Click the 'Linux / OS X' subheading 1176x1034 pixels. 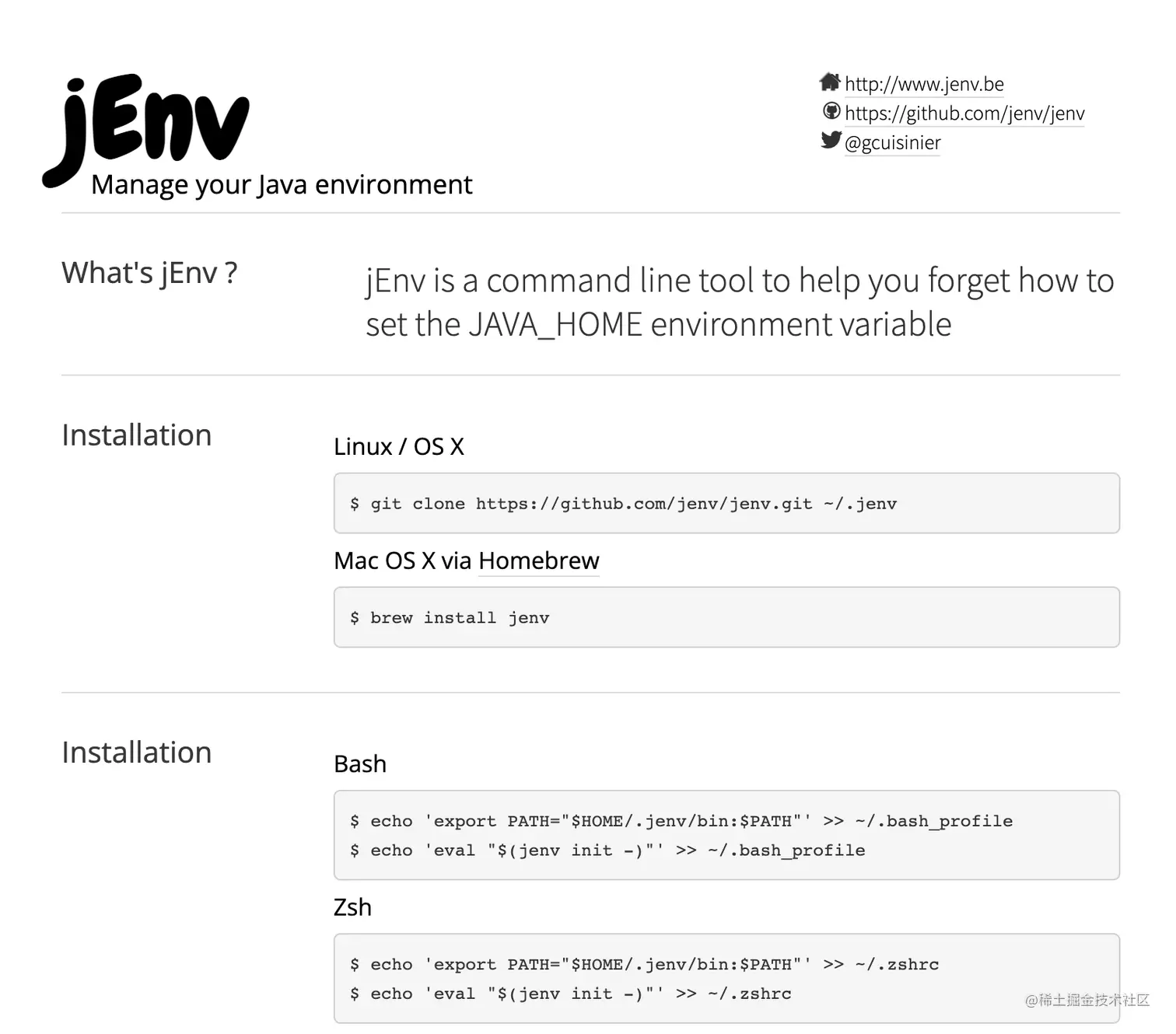(x=399, y=447)
